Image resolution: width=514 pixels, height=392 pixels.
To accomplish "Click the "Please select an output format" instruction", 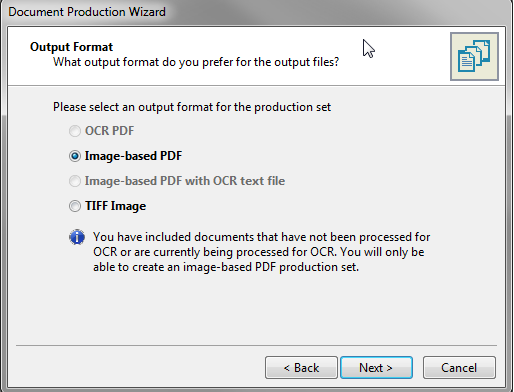I will point(192,107).
